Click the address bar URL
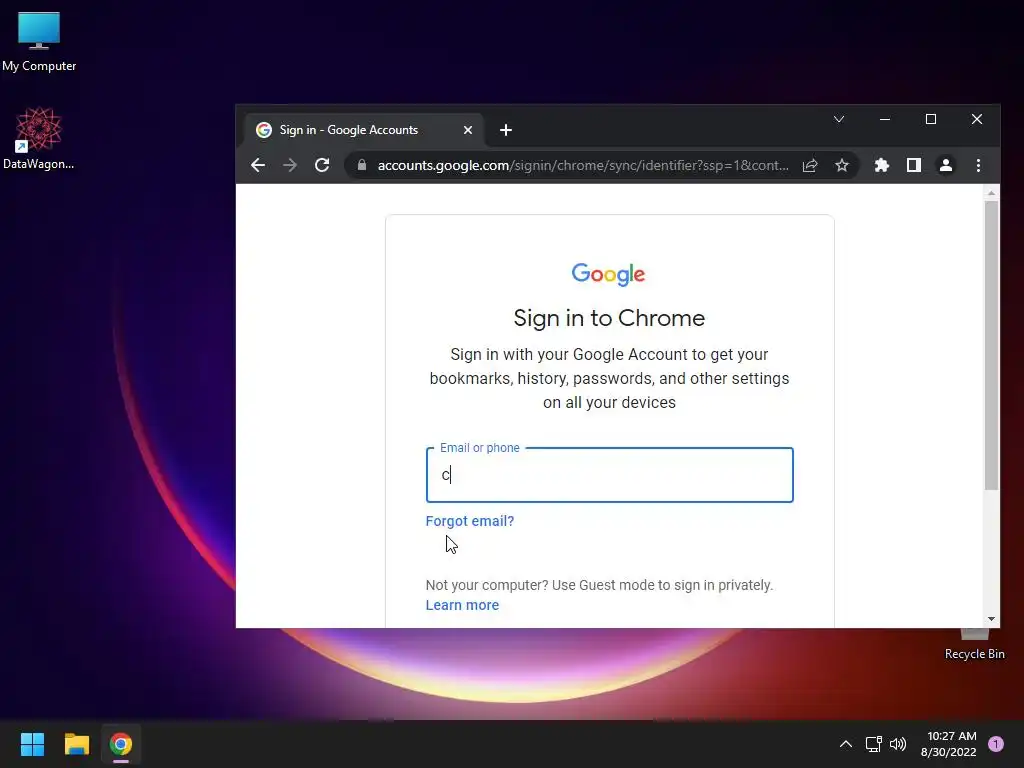1024x768 pixels. click(x=583, y=165)
